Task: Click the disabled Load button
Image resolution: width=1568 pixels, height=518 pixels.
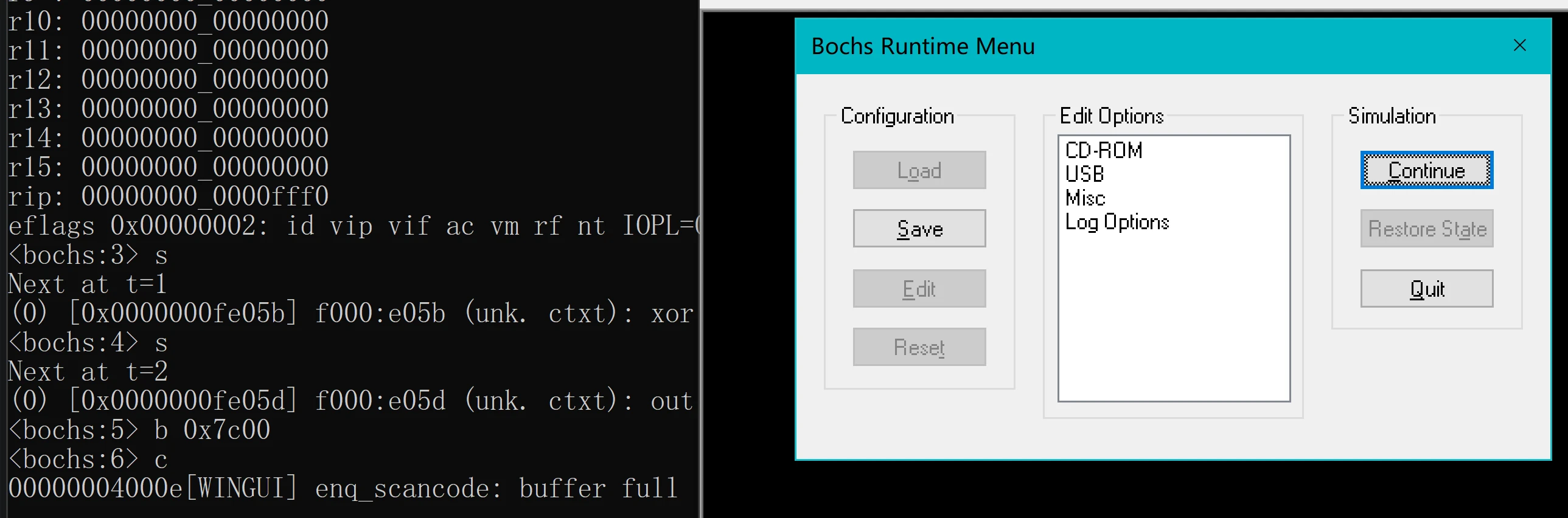Action: click(x=919, y=170)
